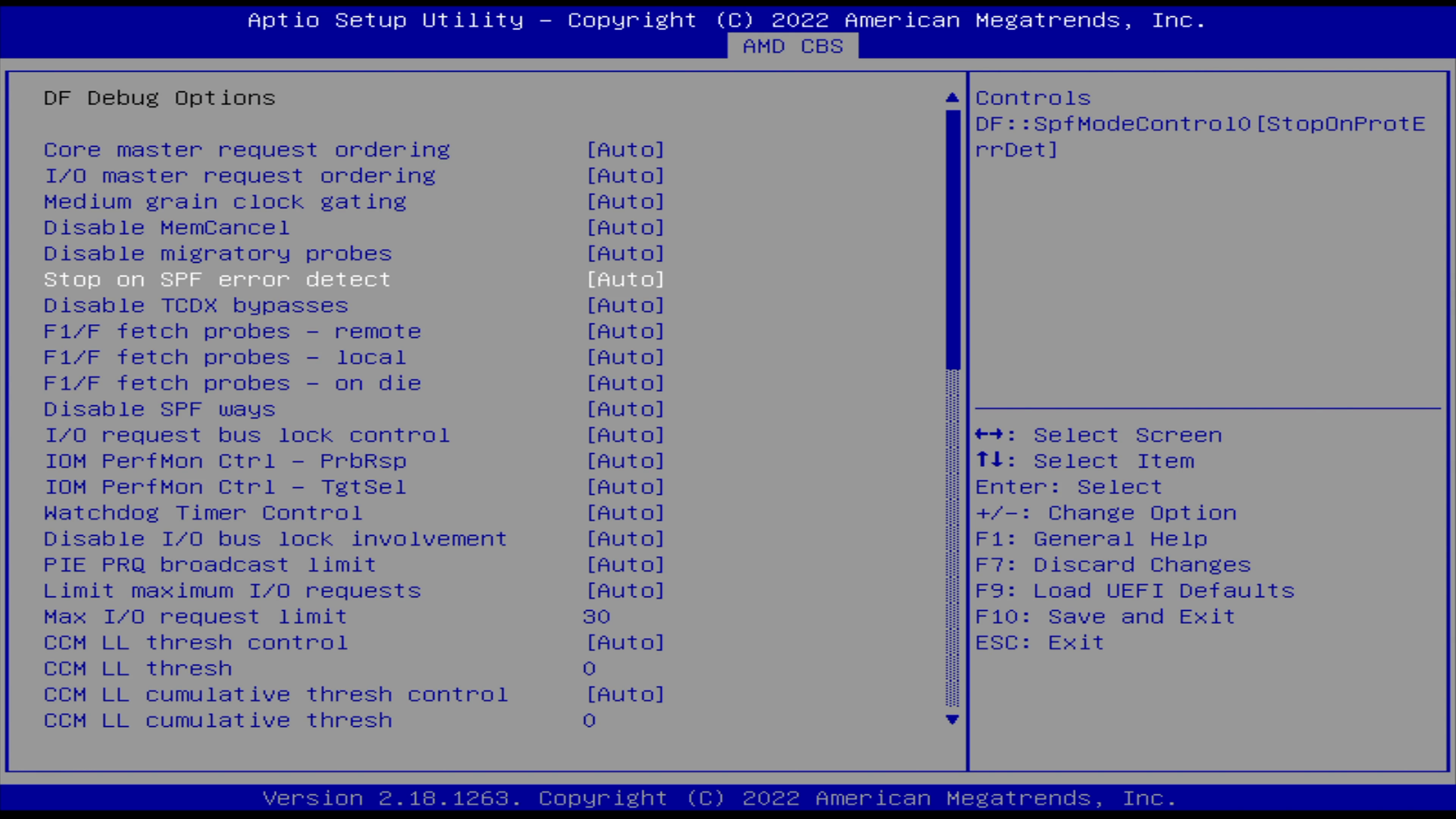Select Disable SPF ways option

click(160, 410)
